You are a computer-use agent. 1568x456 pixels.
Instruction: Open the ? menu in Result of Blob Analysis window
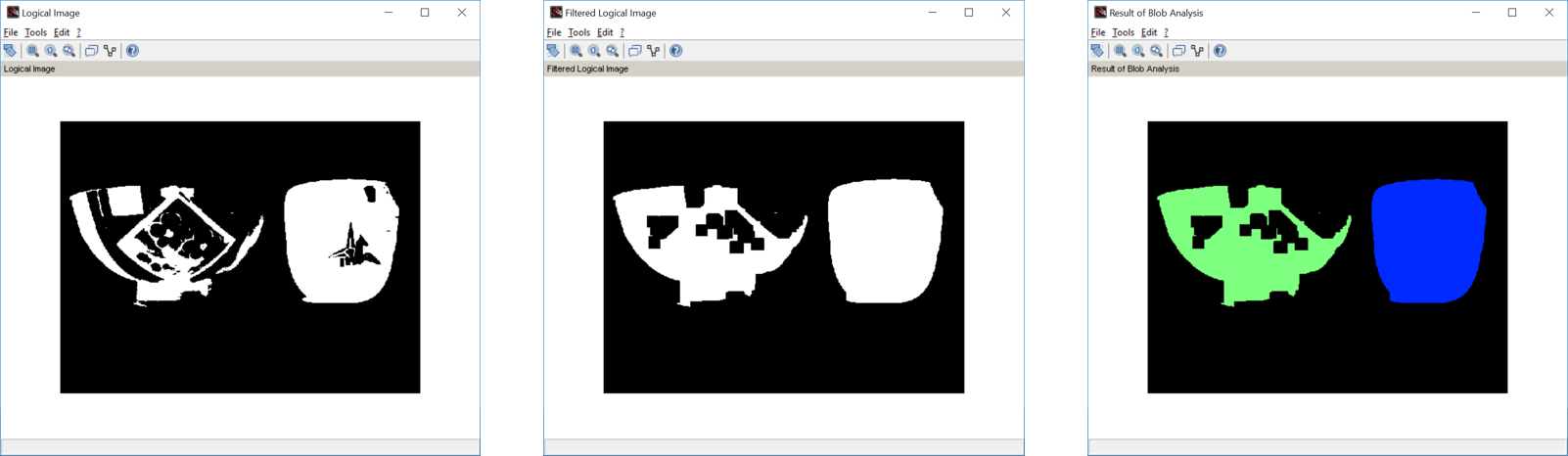tap(1166, 32)
